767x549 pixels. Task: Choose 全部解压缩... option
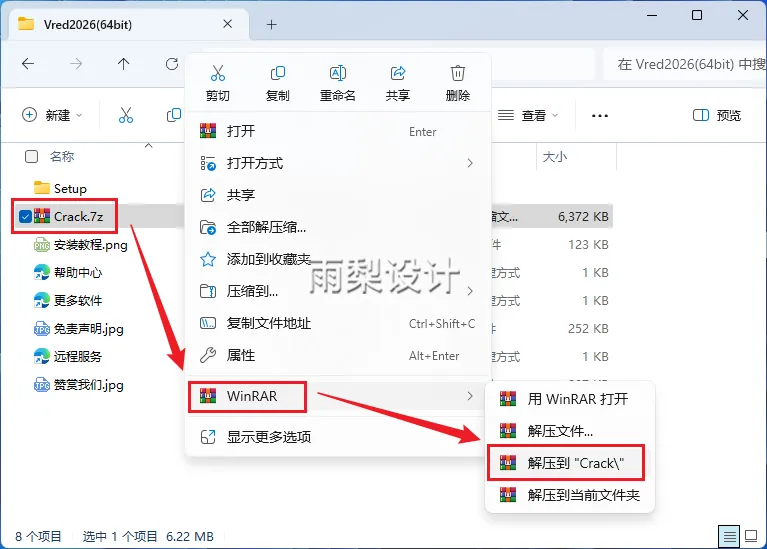(x=338, y=227)
